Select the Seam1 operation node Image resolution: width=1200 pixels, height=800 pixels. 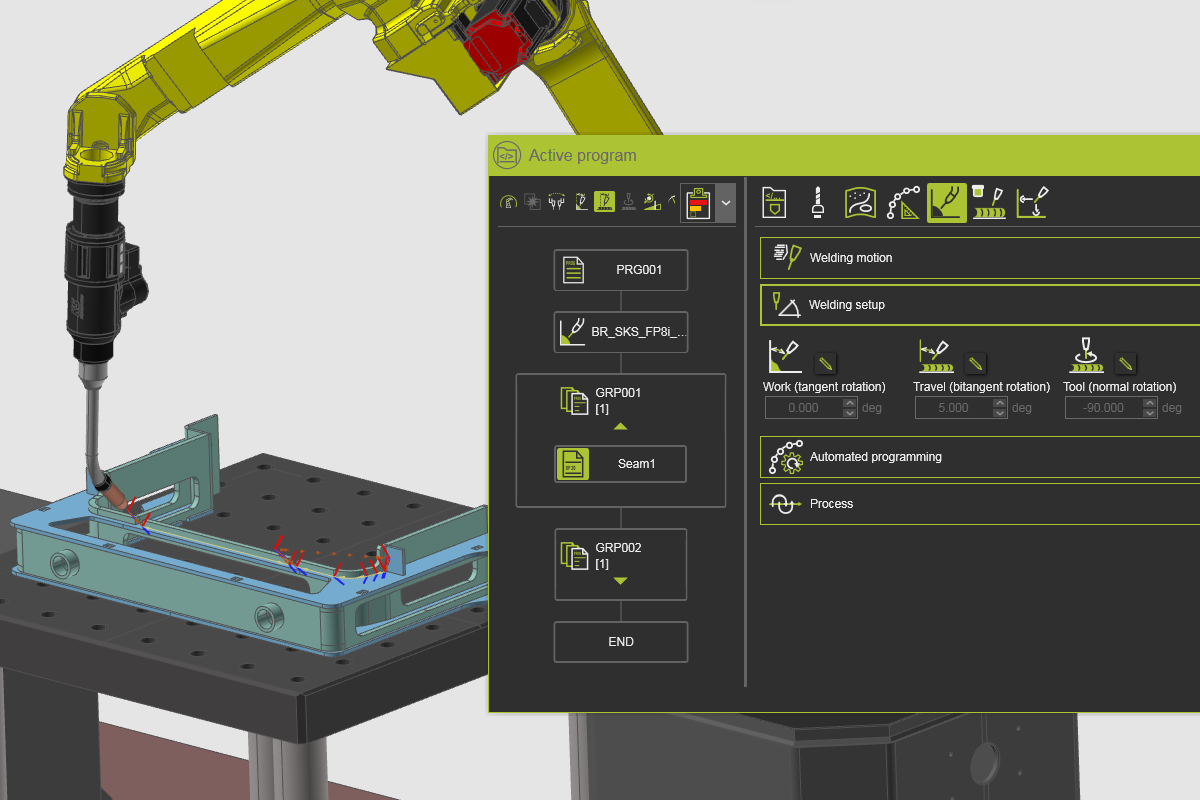coord(621,464)
